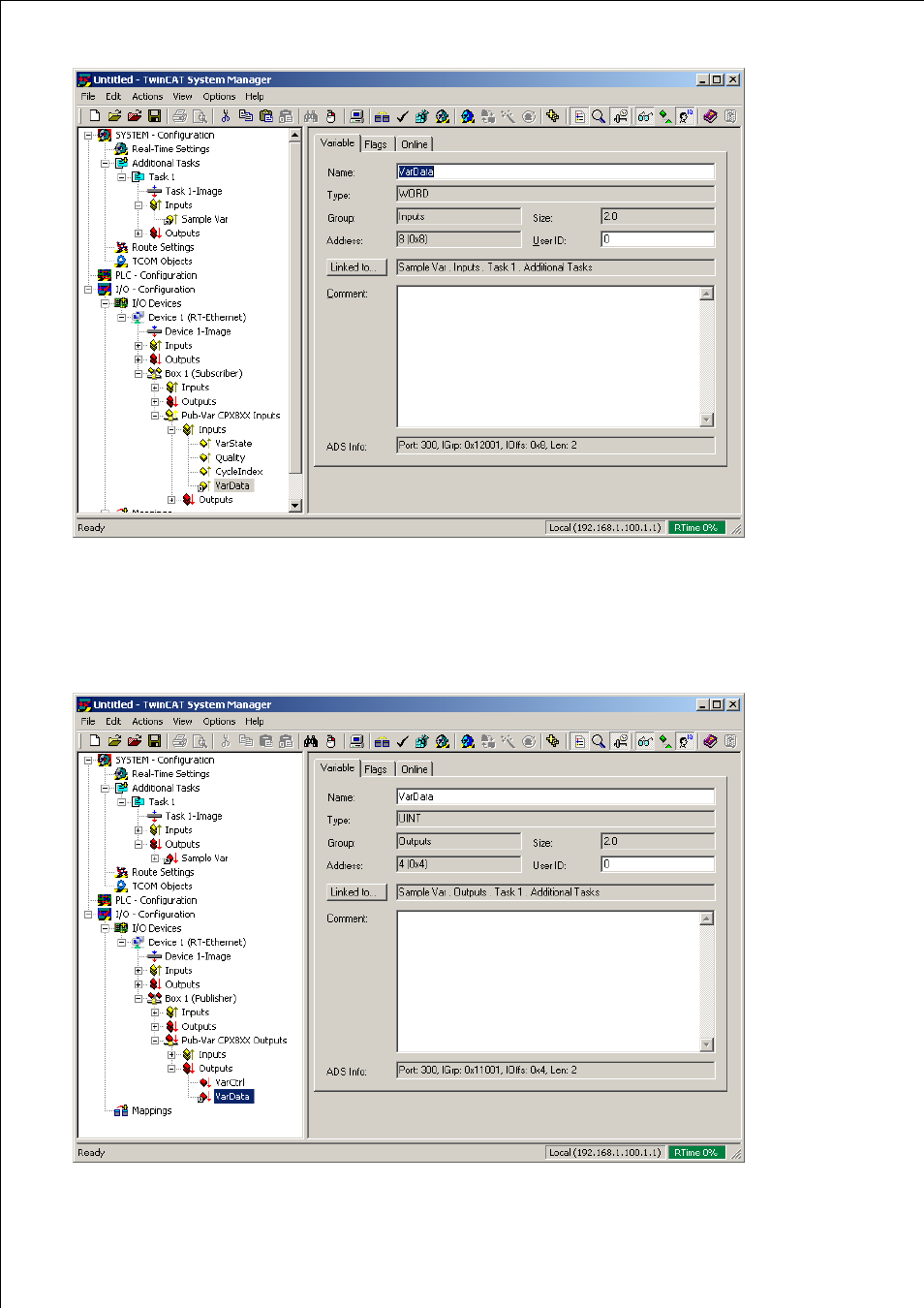Open Help menu in lower window

[255, 722]
